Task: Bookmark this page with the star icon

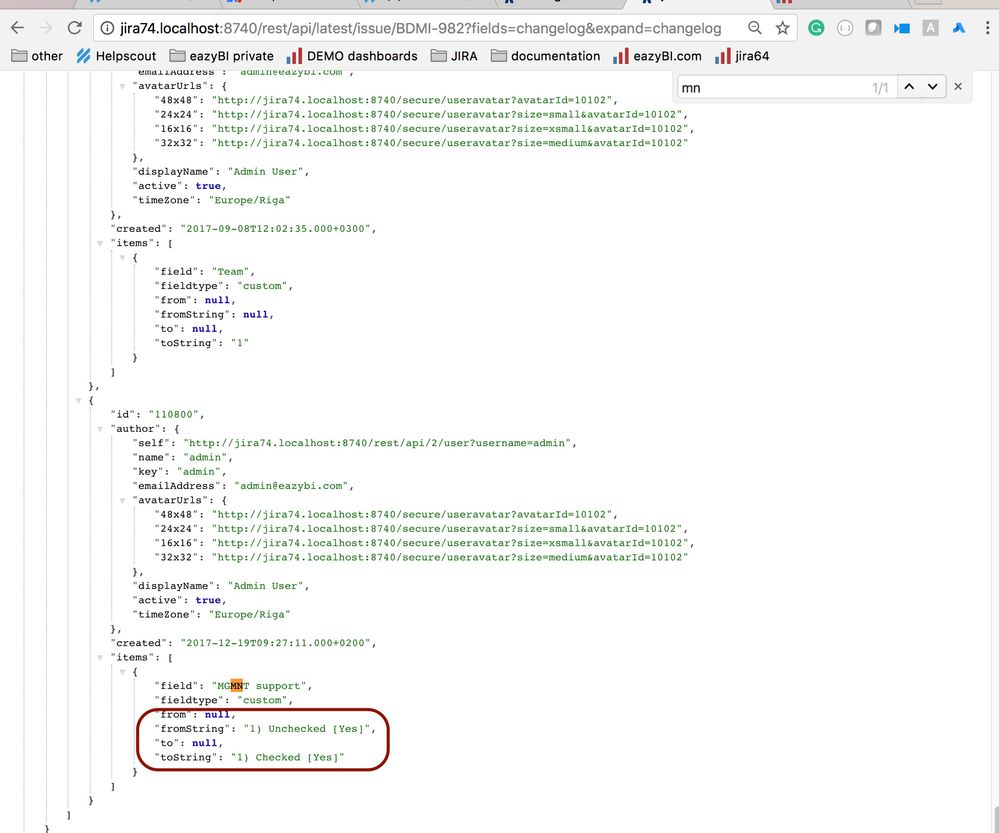Action: (x=782, y=27)
